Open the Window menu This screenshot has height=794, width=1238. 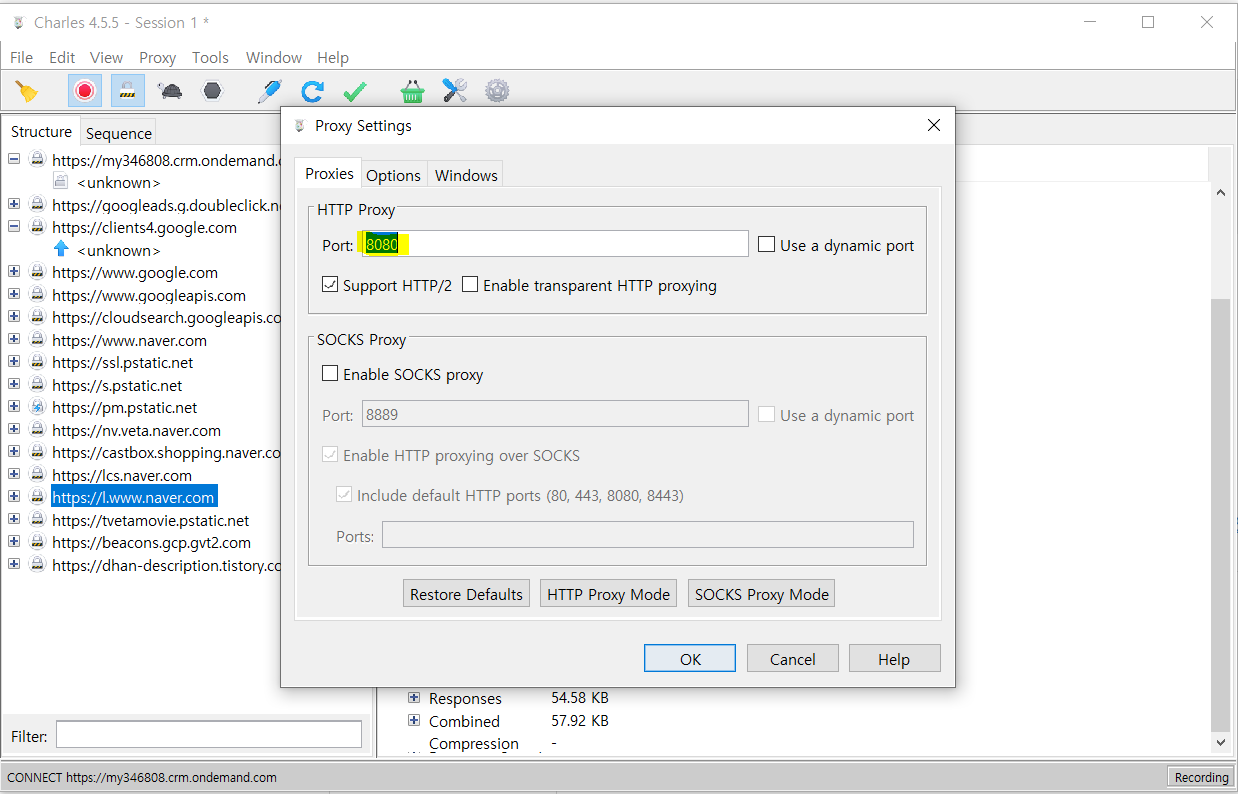pos(274,57)
